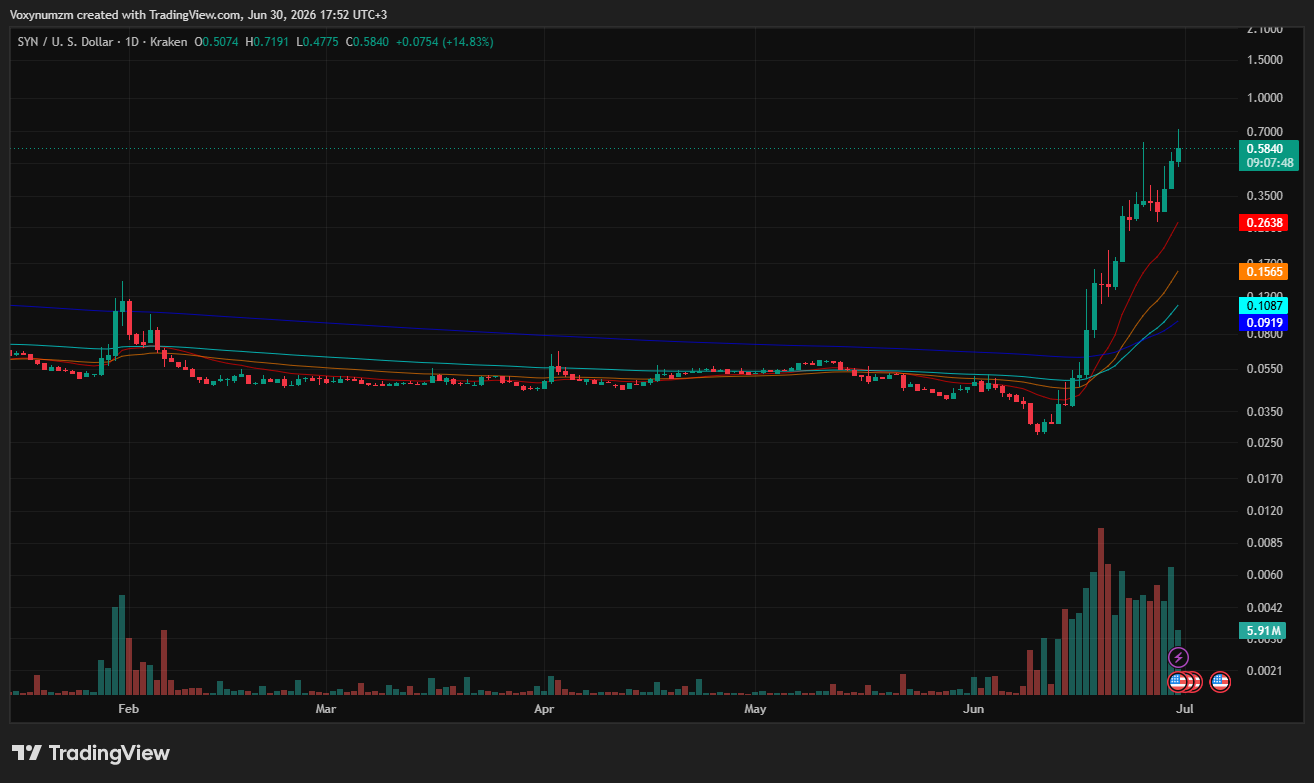The width and height of the screenshot is (1314, 783).
Task: Click the 0.0042 price scale value
Action: click(1264, 608)
